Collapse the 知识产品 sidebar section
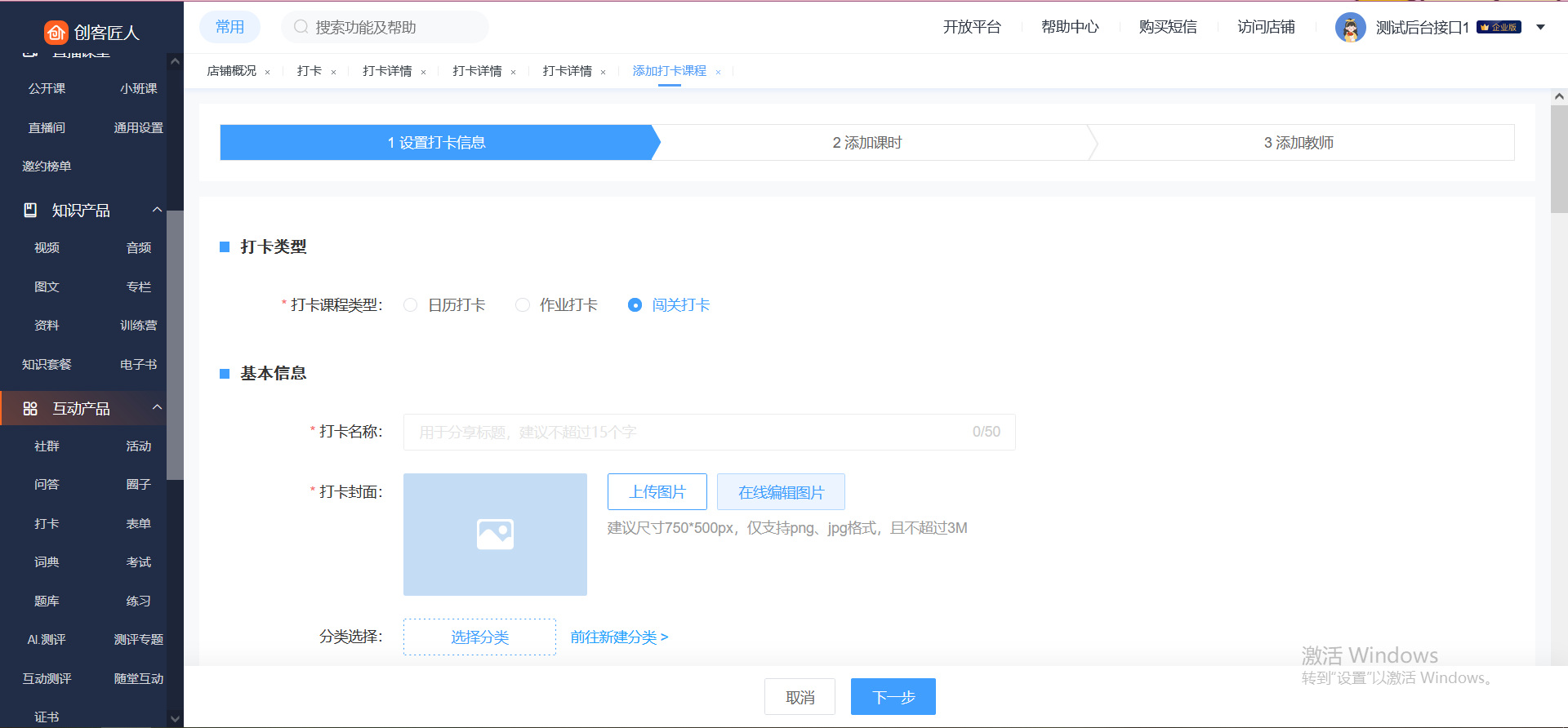1568x728 pixels. pos(157,210)
